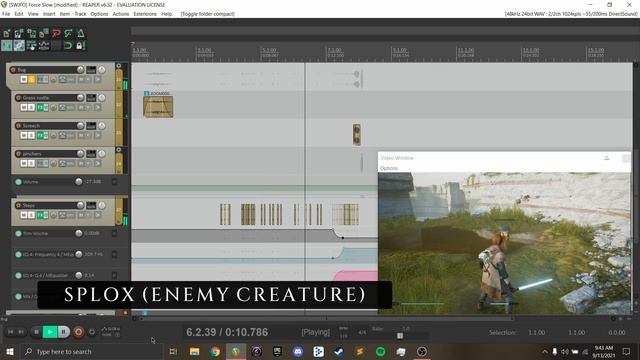The height and width of the screenshot is (360, 640).
Task: Click the playback rate slider
Action: 400,336
